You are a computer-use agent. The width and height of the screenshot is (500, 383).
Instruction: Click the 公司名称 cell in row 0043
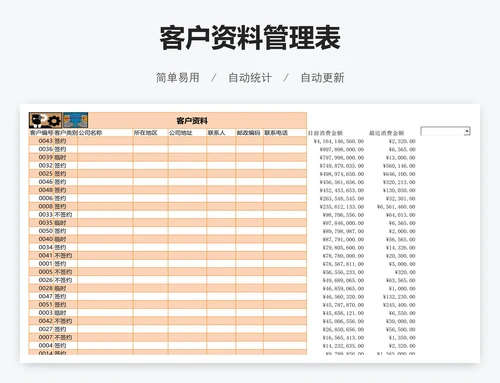(x=105, y=141)
